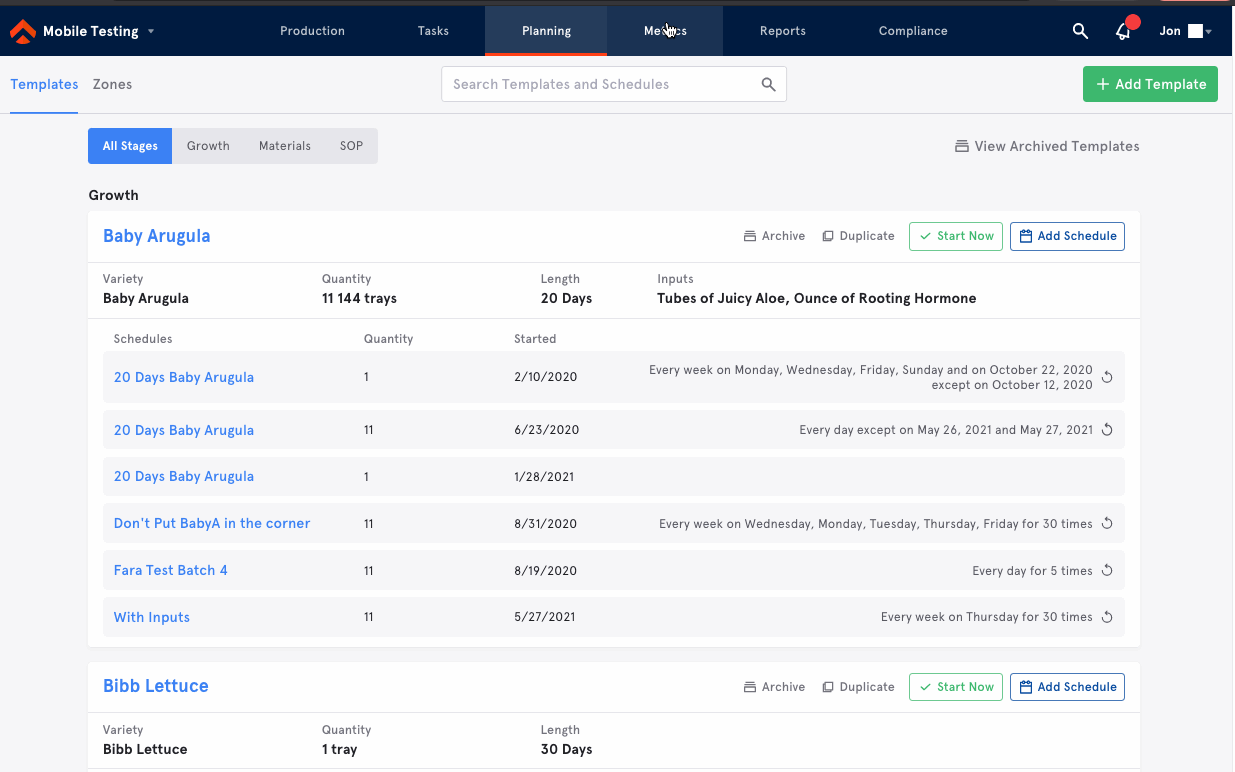Click 'Every week on Thursday for 30 times'
Image resolution: width=1235 pixels, height=772 pixels.
tap(987, 618)
